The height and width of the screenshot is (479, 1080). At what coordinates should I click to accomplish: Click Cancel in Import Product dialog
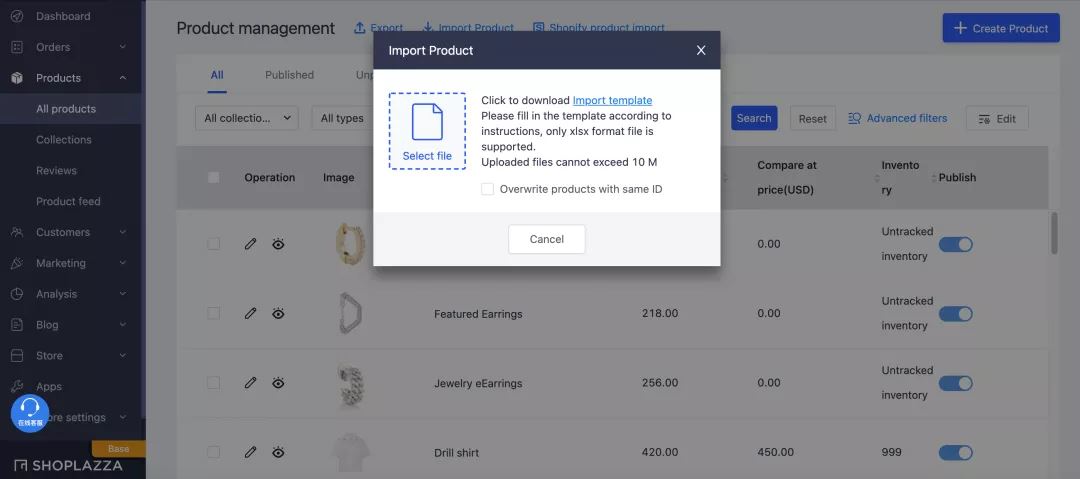[x=547, y=239]
